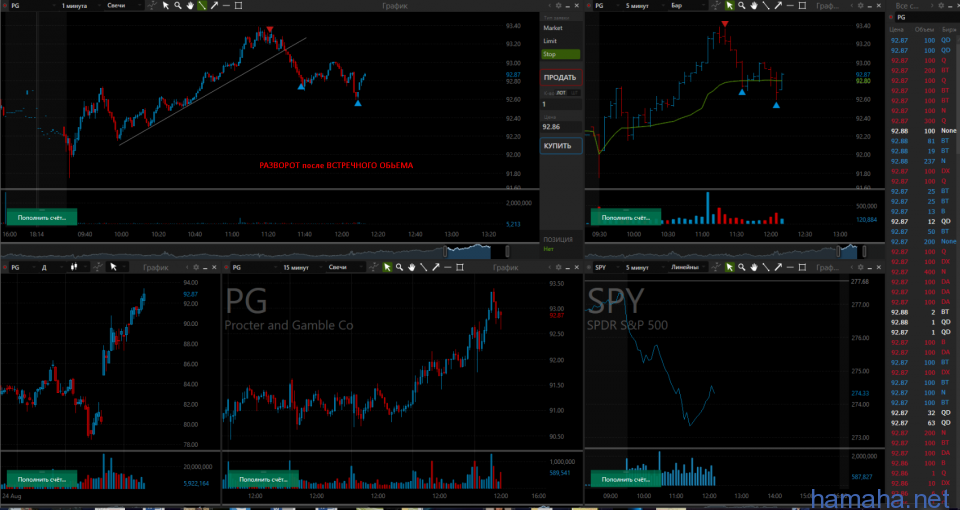Open 'Д' timeframe dropdown in daily chart
The image size is (960, 510).
tap(51, 267)
